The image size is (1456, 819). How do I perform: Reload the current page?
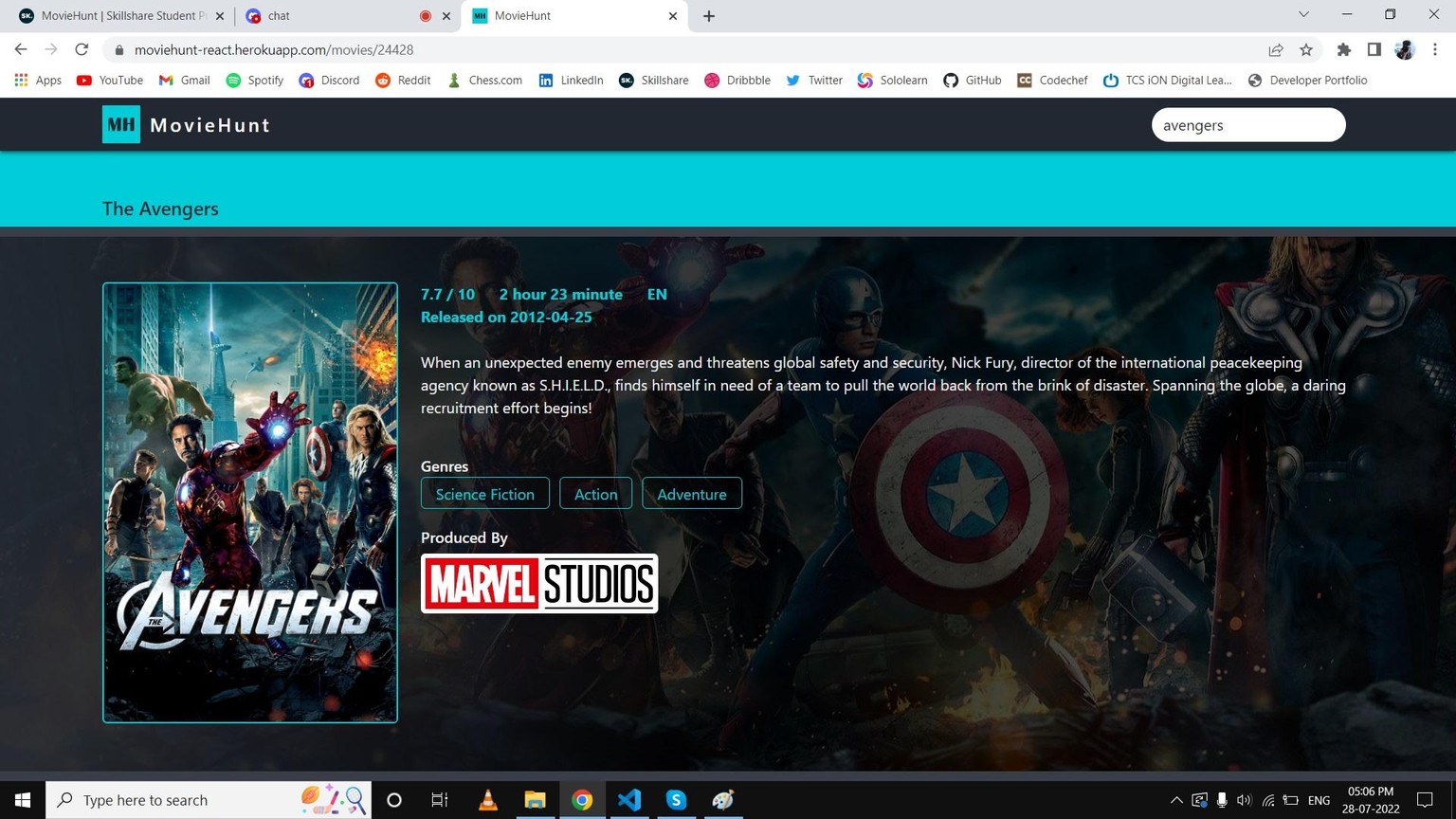(x=82, y=49)
